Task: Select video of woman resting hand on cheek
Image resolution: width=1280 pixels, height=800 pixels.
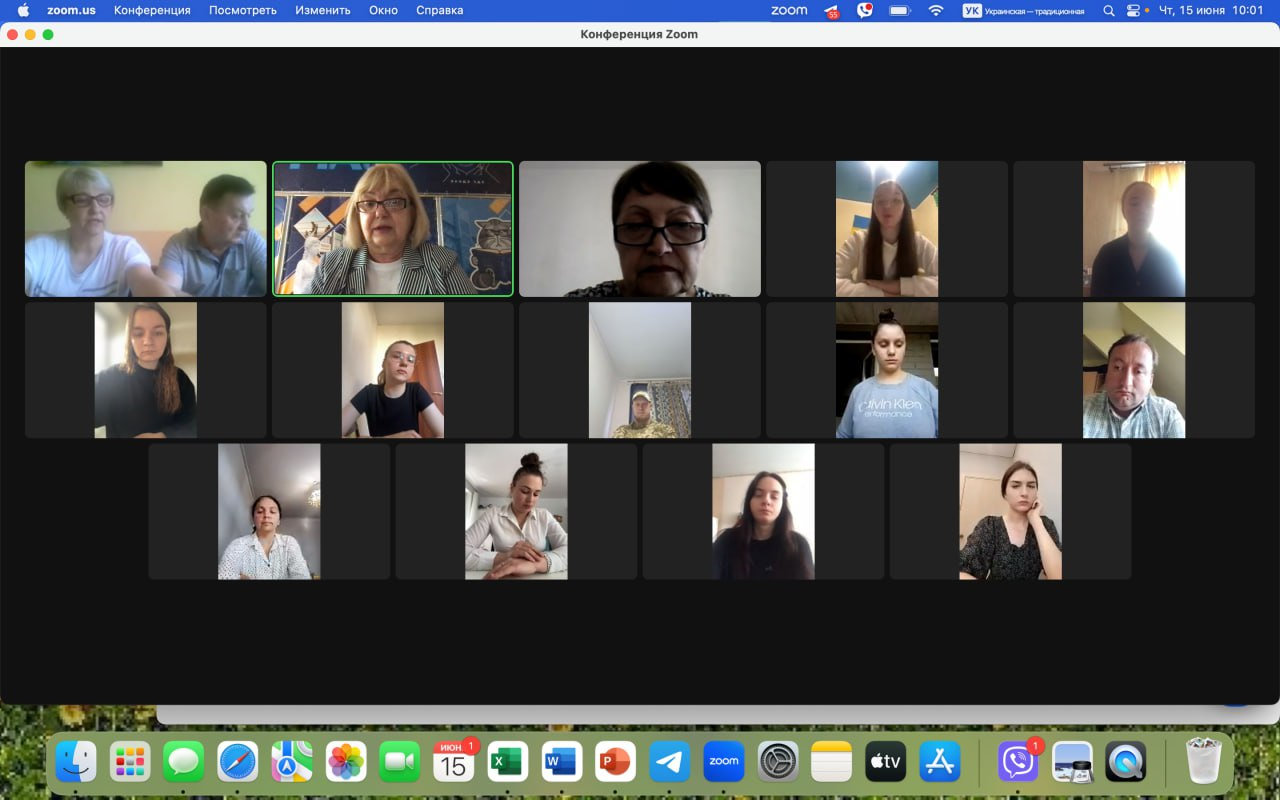Action: 1010,511
